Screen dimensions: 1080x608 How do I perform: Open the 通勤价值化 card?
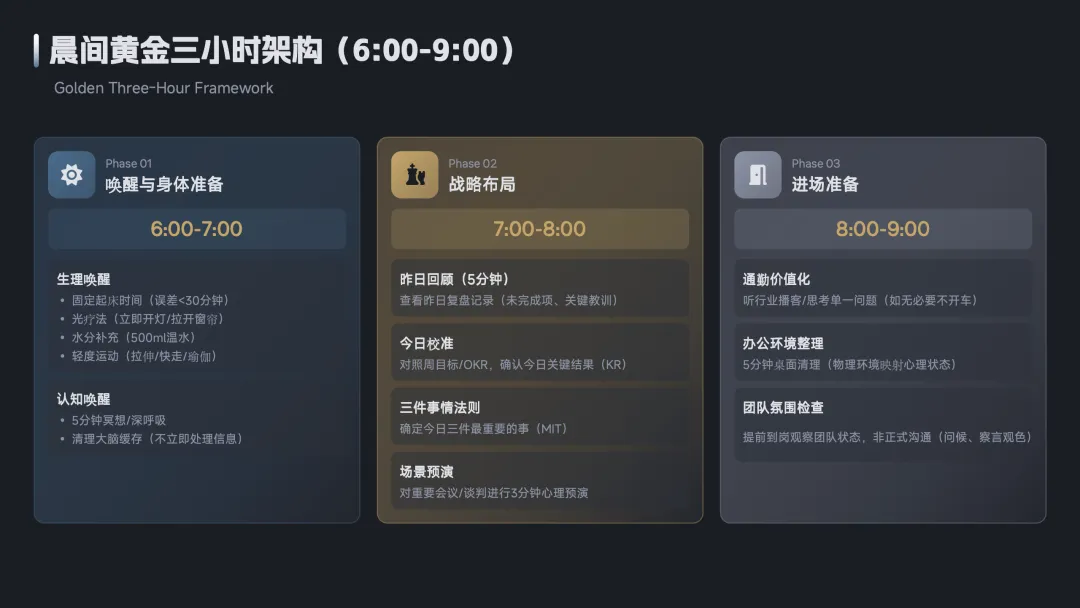tap(883, 289)
